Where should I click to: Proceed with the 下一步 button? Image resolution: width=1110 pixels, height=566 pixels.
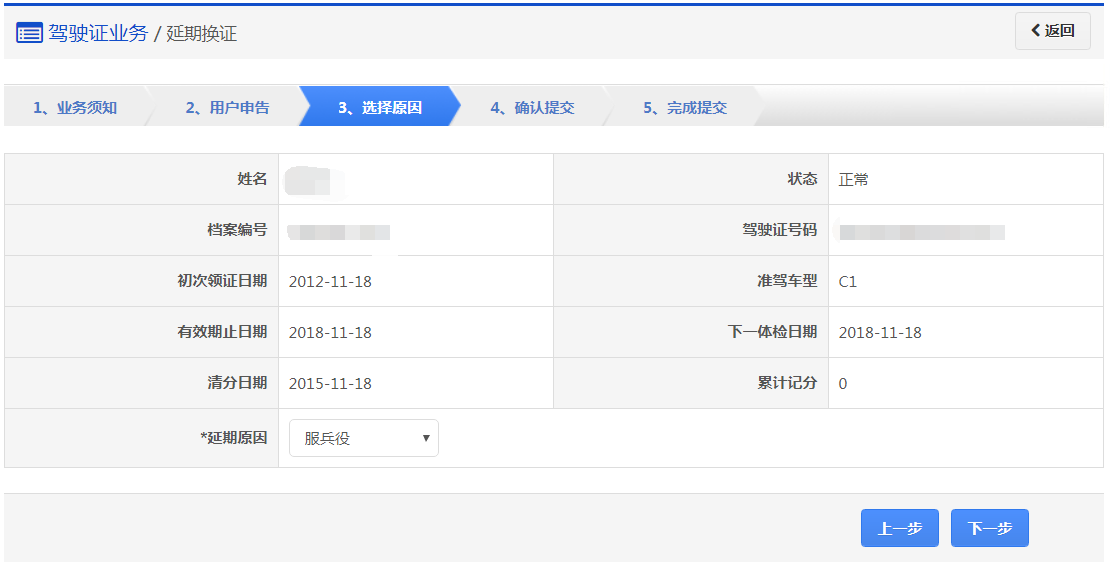pos(989,528)
